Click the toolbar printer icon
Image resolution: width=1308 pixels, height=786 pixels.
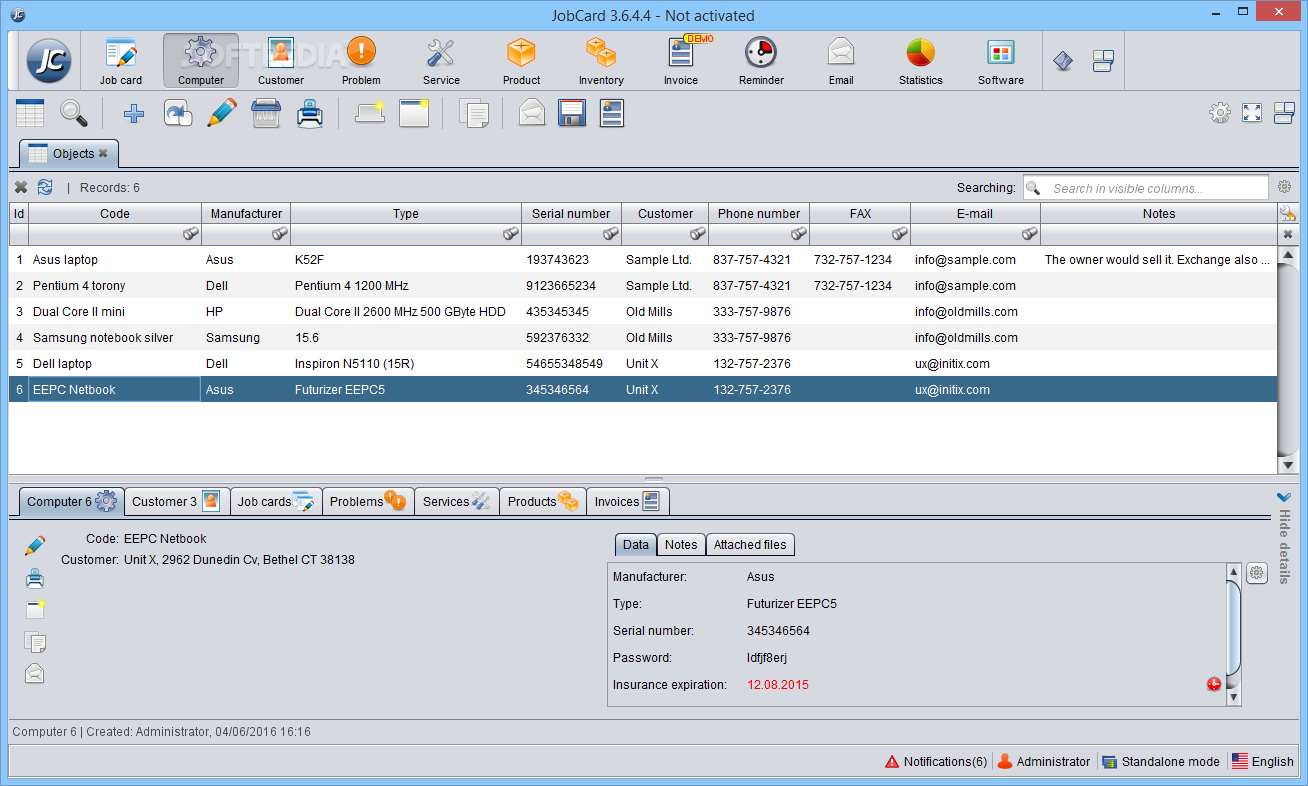click(x=310, y=113)
